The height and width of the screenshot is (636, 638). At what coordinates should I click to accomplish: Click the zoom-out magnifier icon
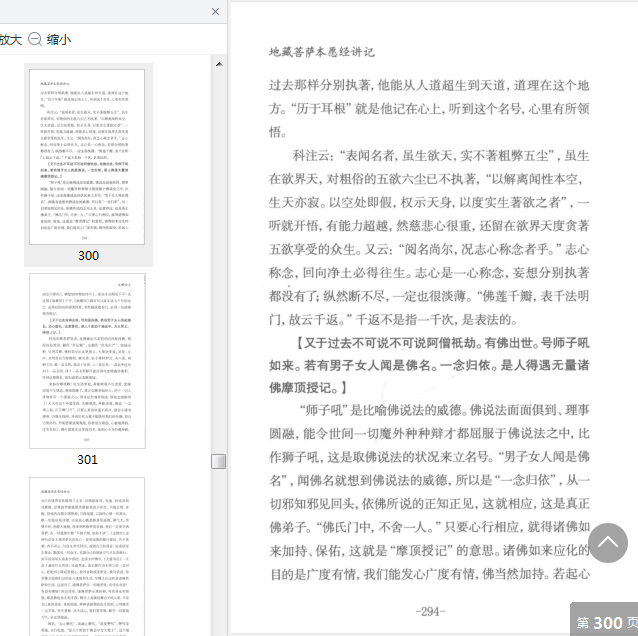(35, 39)
